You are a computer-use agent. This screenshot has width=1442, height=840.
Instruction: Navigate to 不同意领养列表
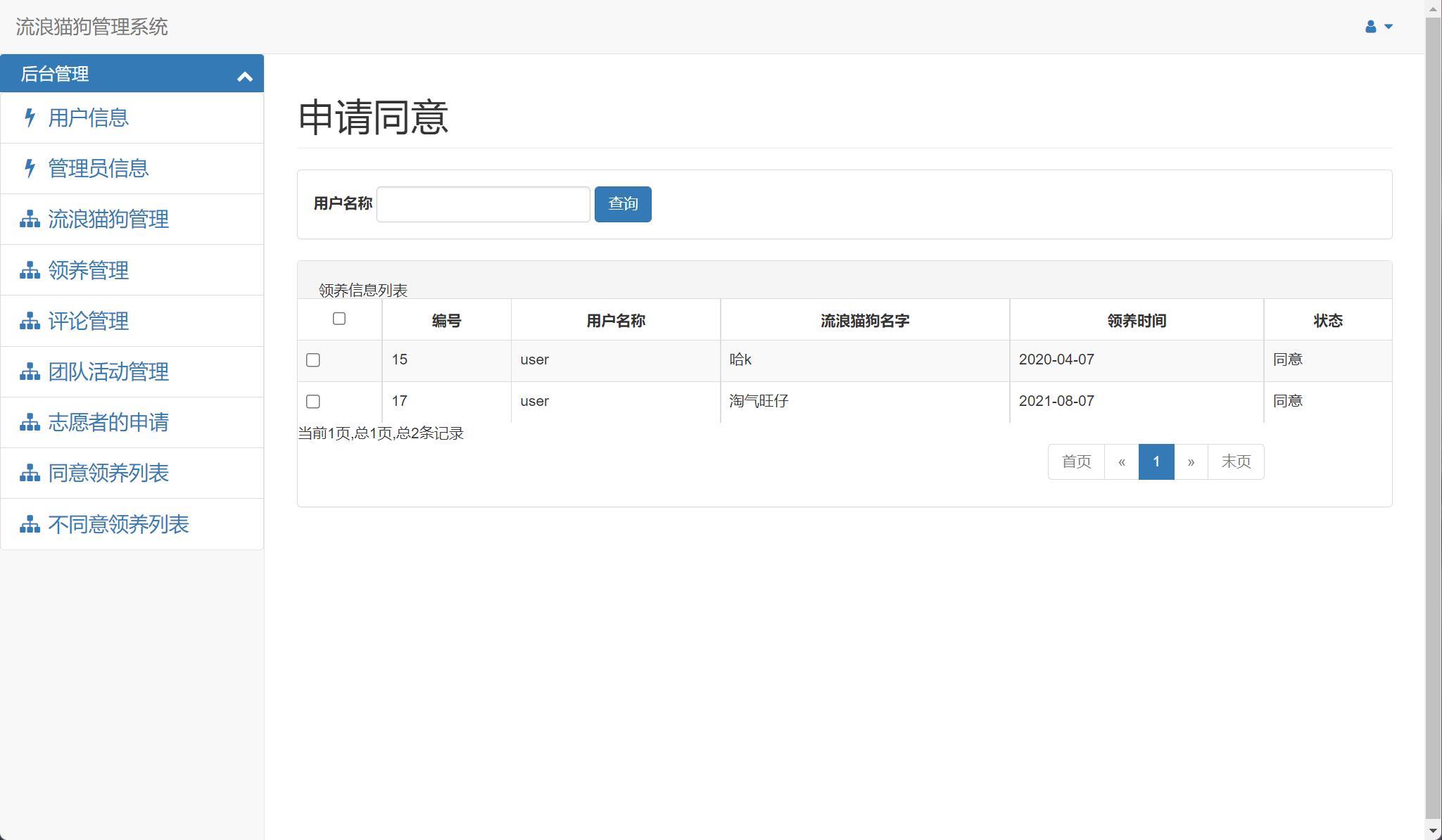(118, 524)
